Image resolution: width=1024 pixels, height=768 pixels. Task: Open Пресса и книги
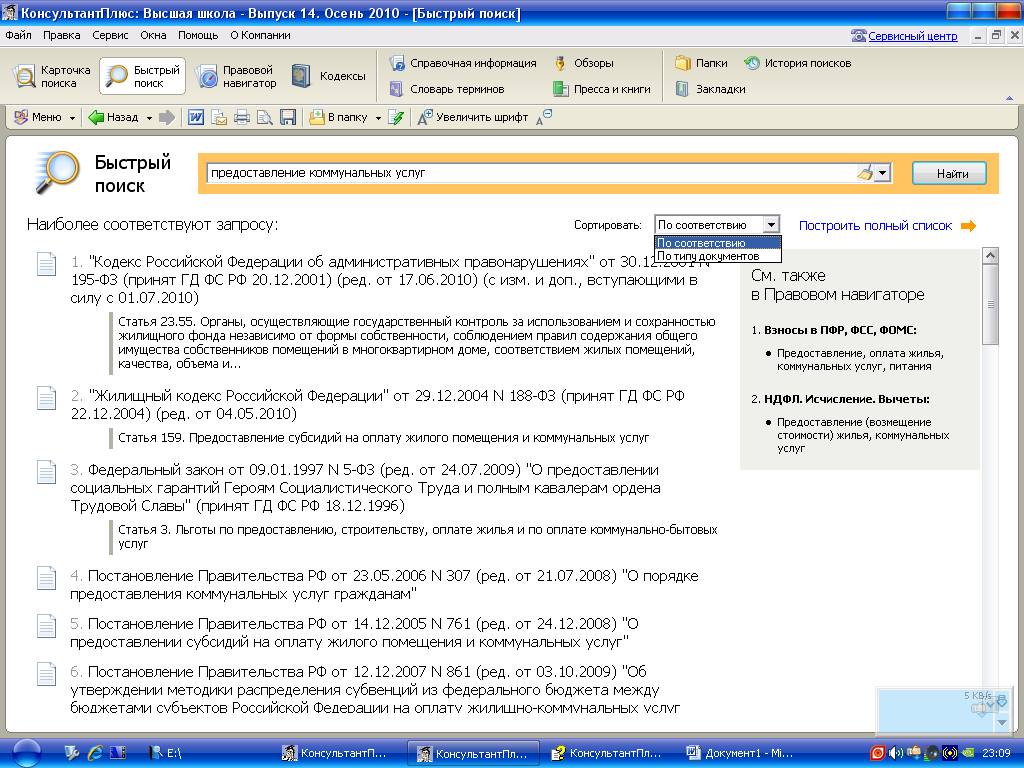pyautogui.click(x=601, y=89)
